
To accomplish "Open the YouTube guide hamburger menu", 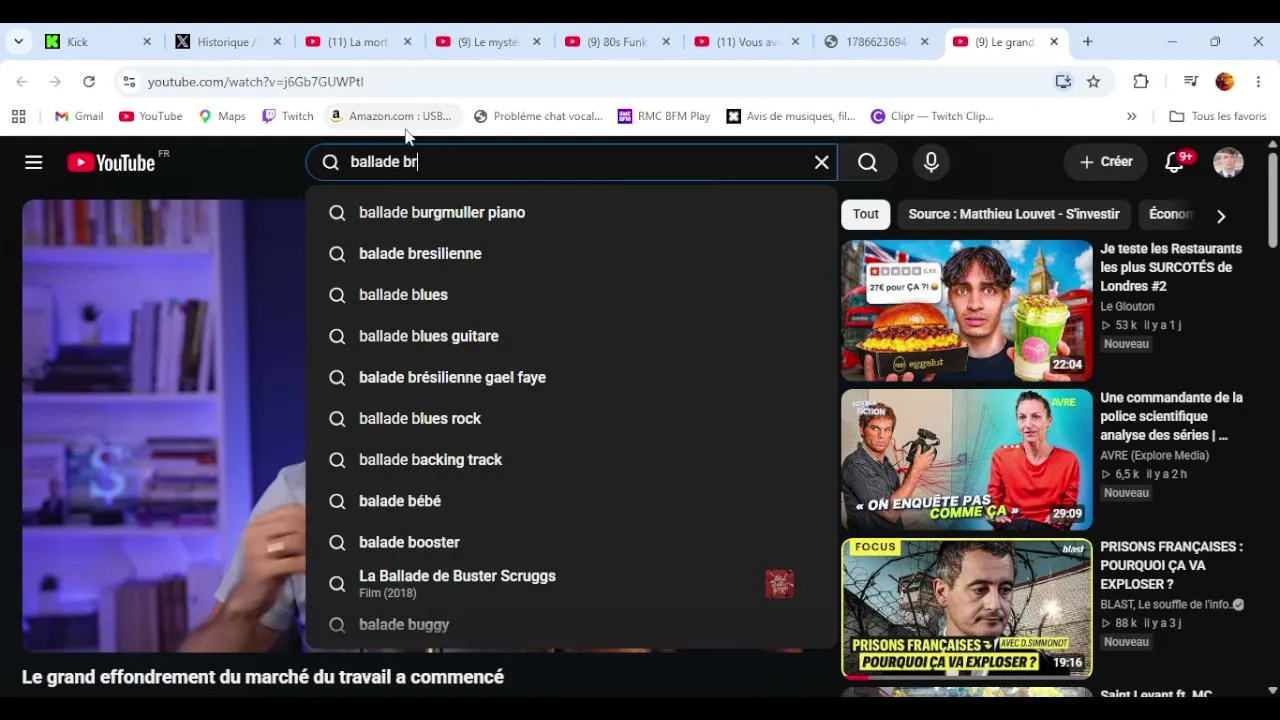I will point(34,162).
